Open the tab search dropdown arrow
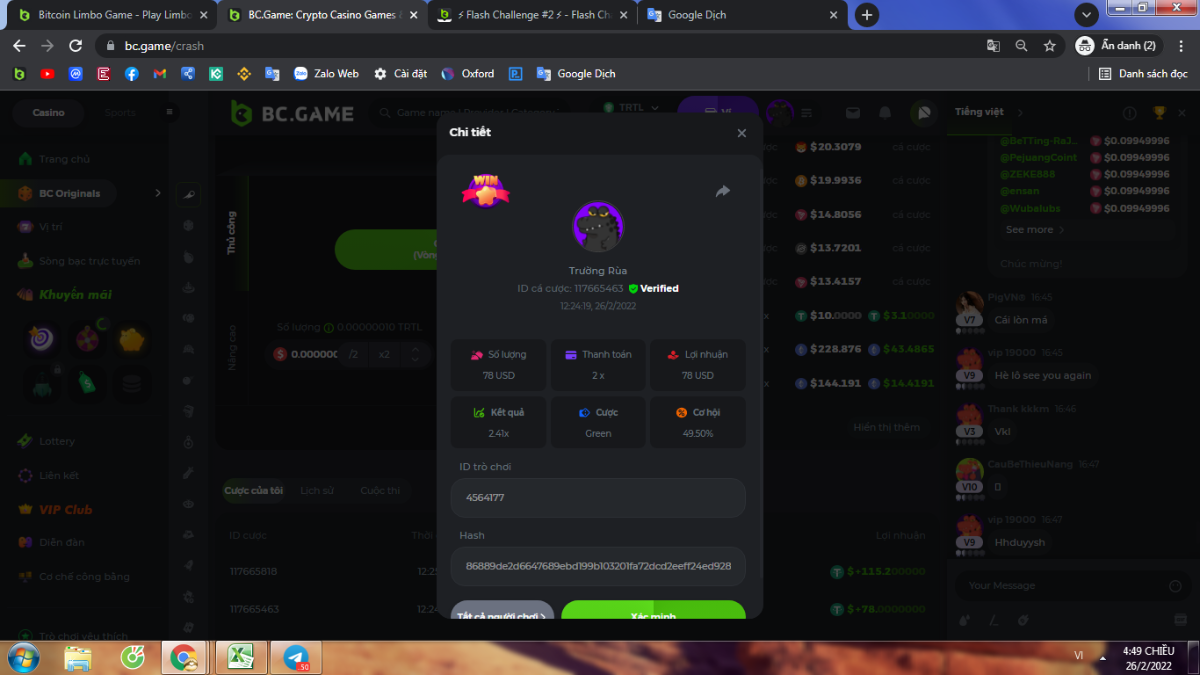1200x675 pixels. pos(1087,15)
